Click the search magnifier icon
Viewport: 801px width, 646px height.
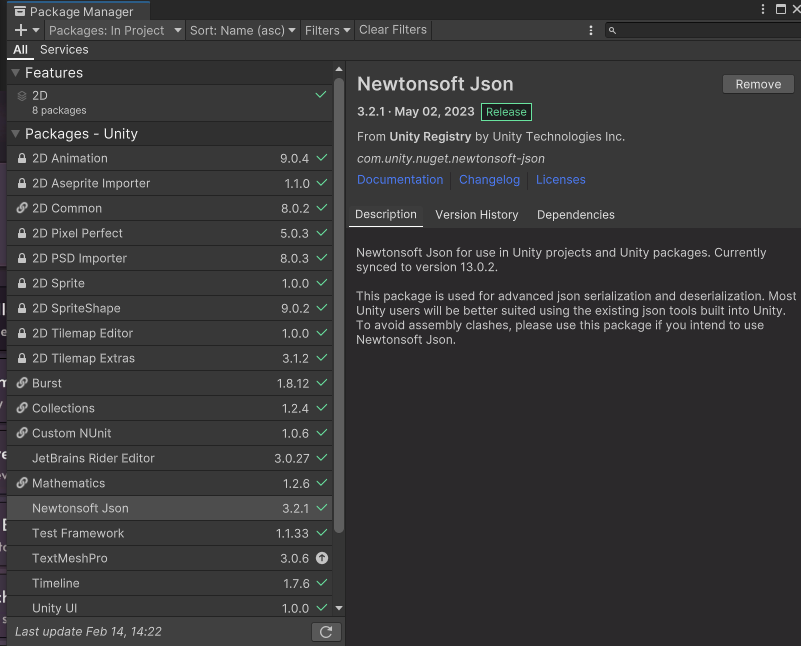point(612,31)
